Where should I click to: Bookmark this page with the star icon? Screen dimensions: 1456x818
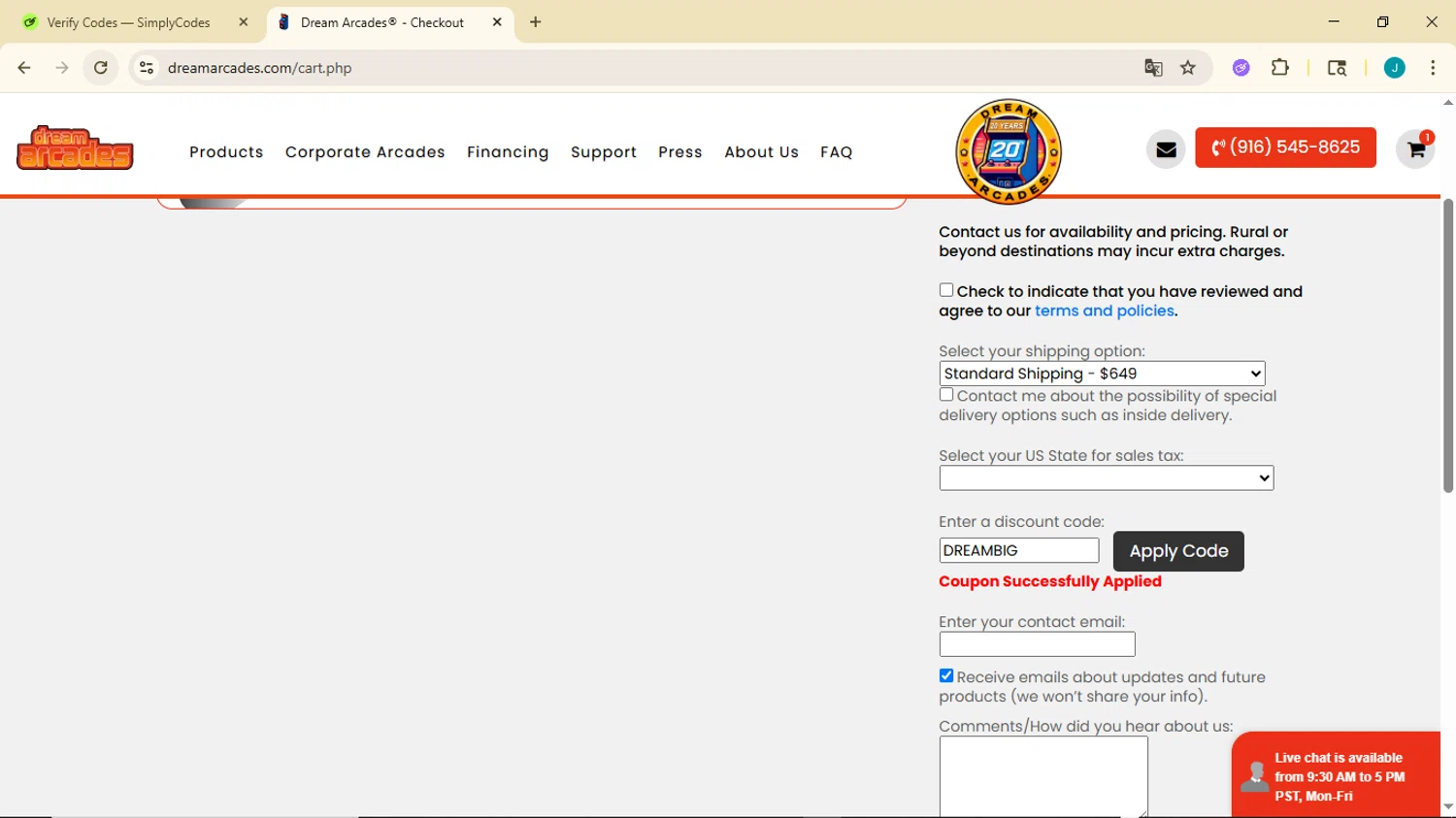[1188, 68]
